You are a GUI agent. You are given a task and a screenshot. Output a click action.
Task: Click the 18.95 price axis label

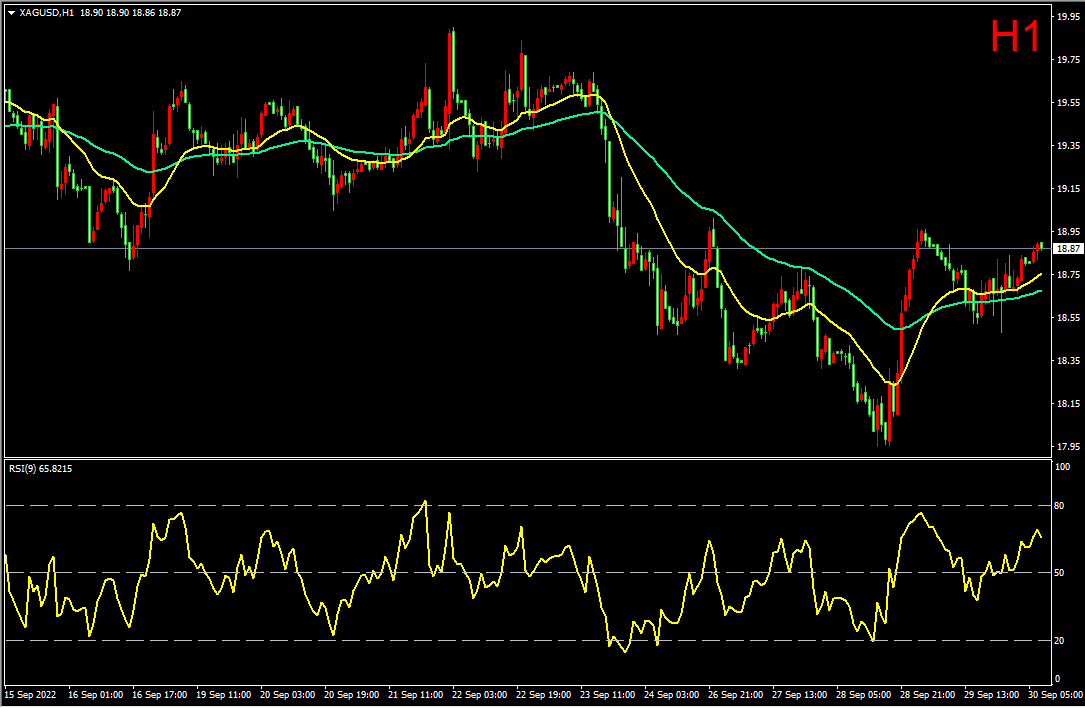click(1068, 232)
